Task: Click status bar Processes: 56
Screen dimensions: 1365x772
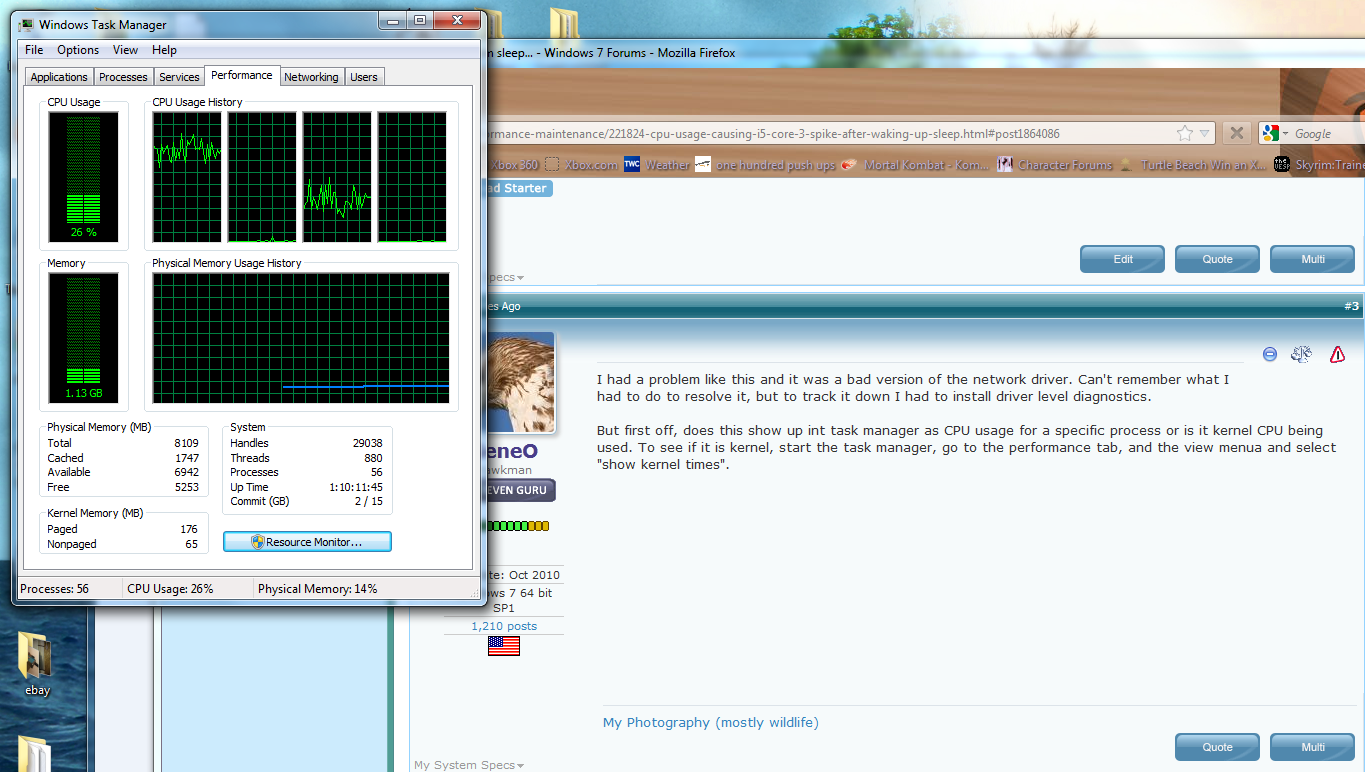Action: pyautogui.click(x=55, y=589)
